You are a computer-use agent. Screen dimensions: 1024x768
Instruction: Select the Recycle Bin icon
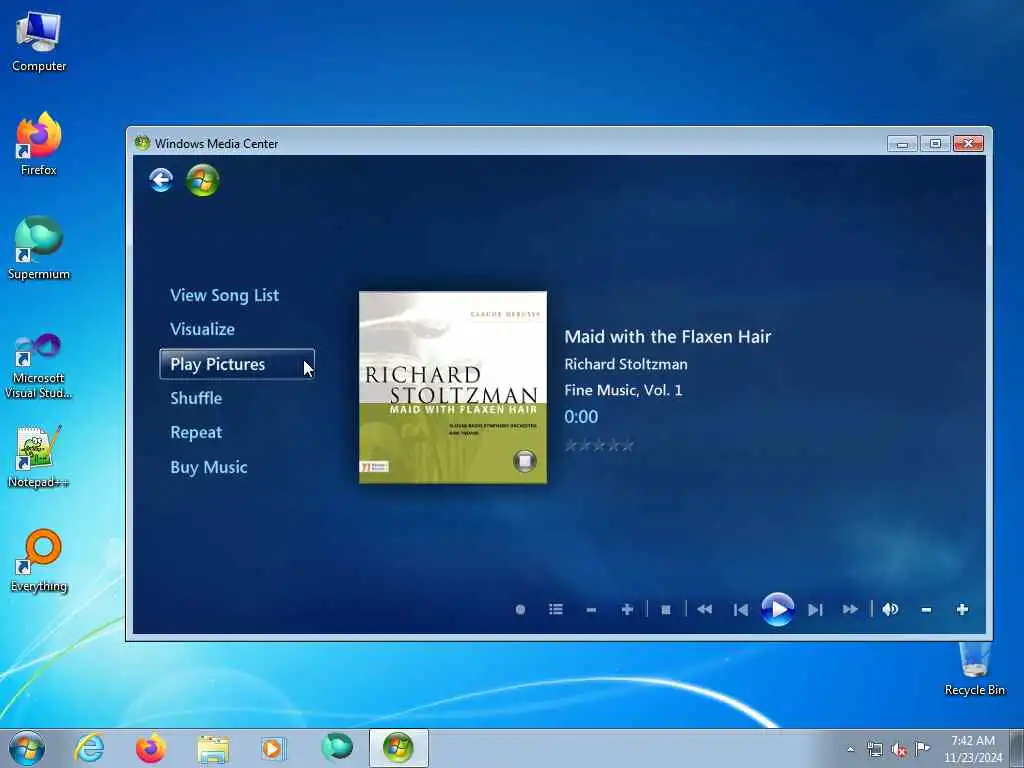pos(974,669)
